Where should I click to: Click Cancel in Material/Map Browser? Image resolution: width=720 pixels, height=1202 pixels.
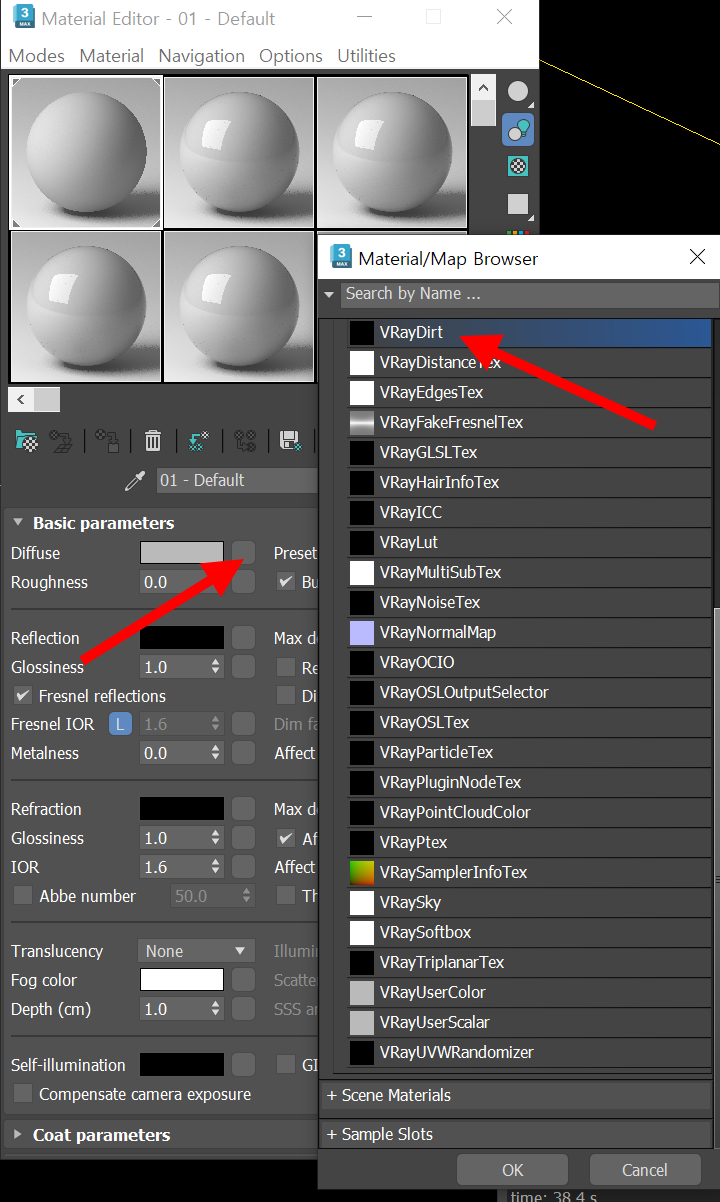644,1170
